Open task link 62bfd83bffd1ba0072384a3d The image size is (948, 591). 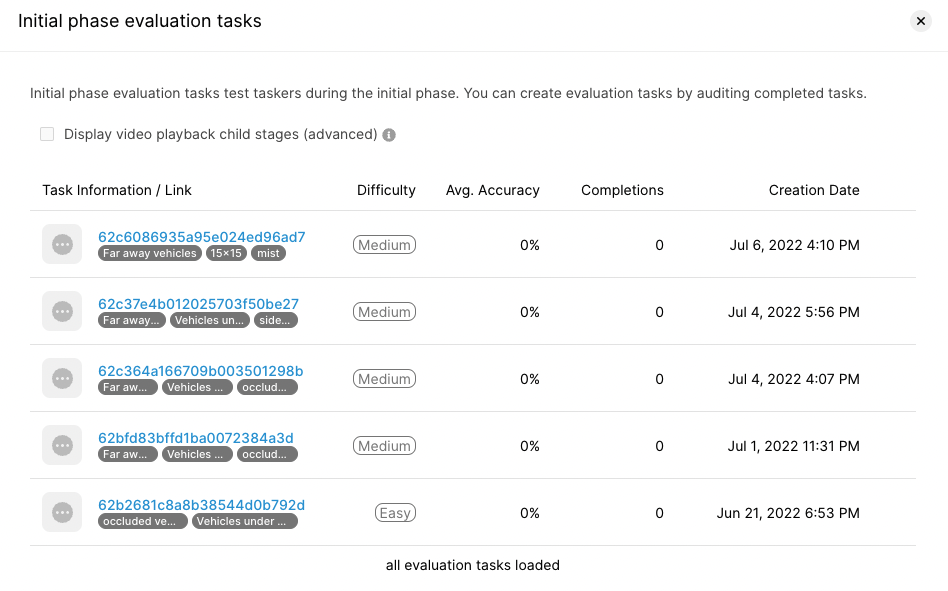pyautogui.click(x=196, y=438)
